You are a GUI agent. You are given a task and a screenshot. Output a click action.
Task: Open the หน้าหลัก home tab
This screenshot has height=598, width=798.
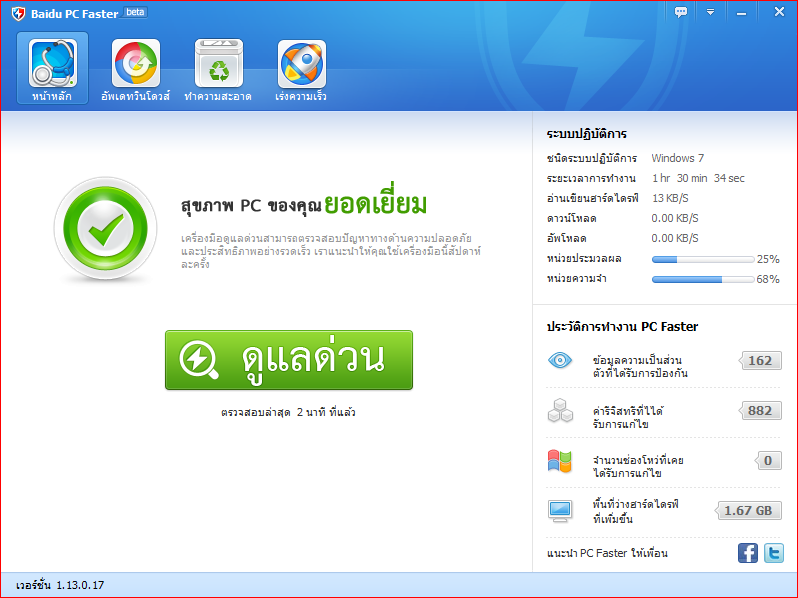click(x=52, y=68)
